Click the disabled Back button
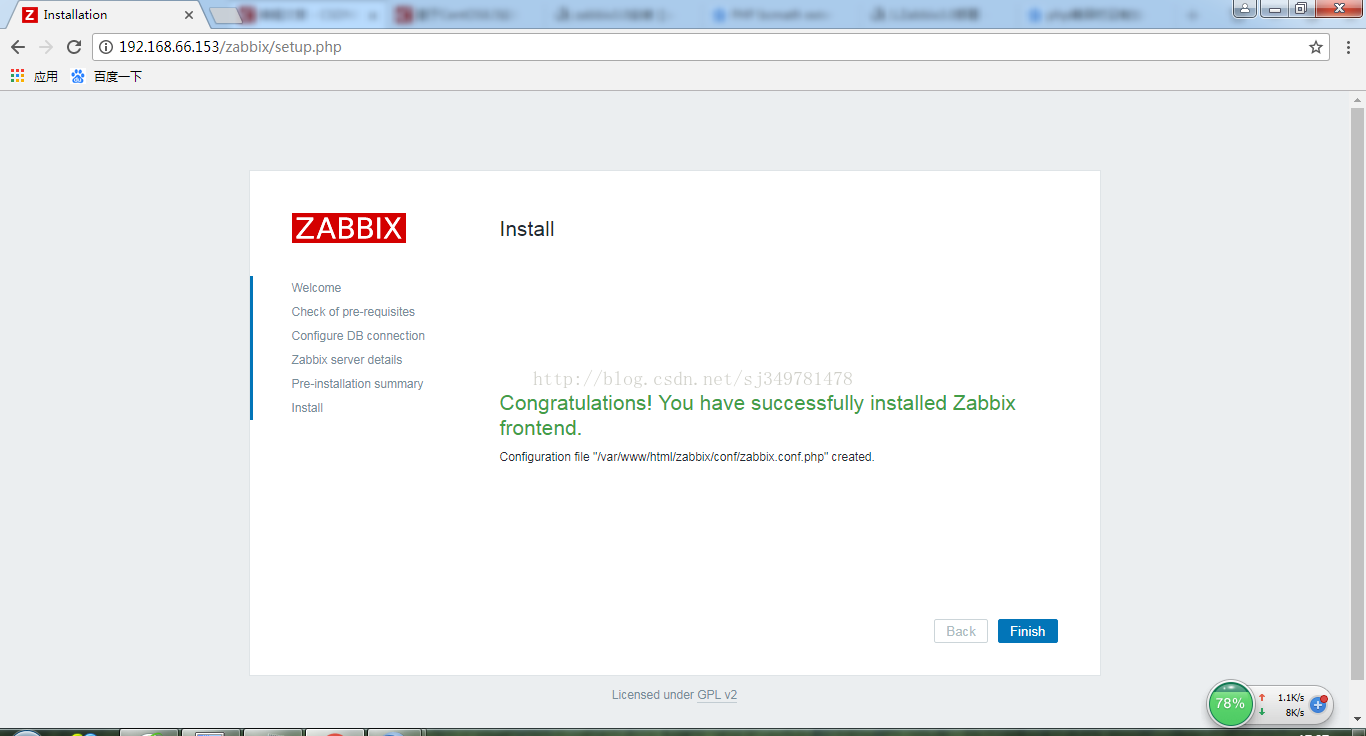The height and width of the screenshot is (736, 1366). tap(961, 631)
